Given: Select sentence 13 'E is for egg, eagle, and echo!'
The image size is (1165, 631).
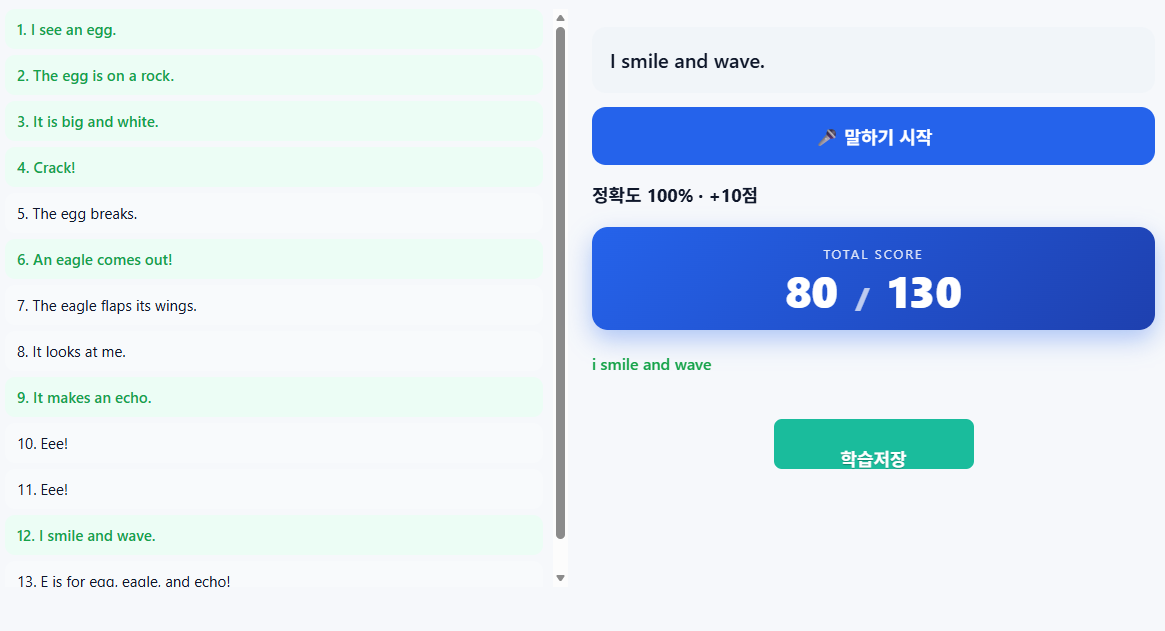Looking at the screenshot, I should (x=274, y=578).
